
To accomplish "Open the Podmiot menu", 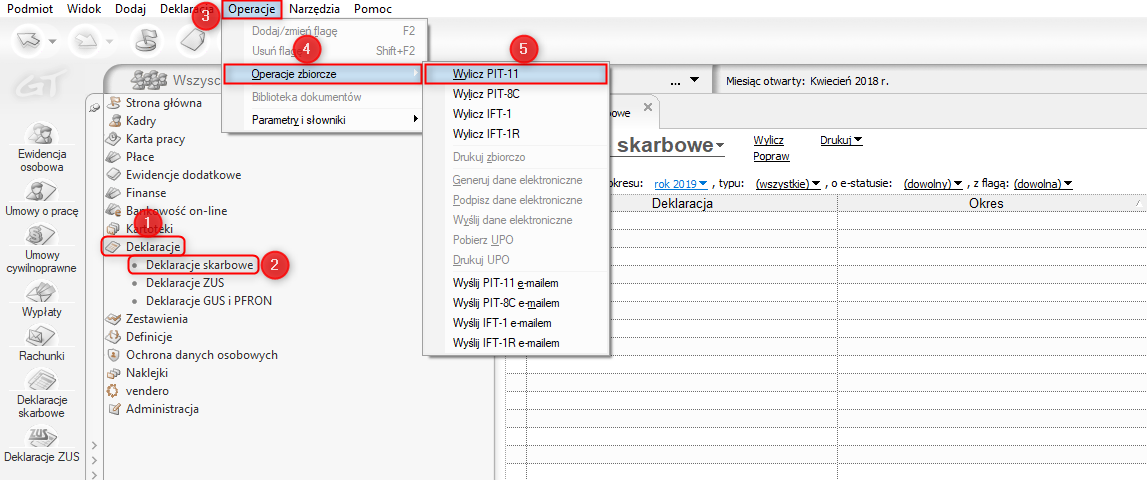I will (x=29, y=10).
